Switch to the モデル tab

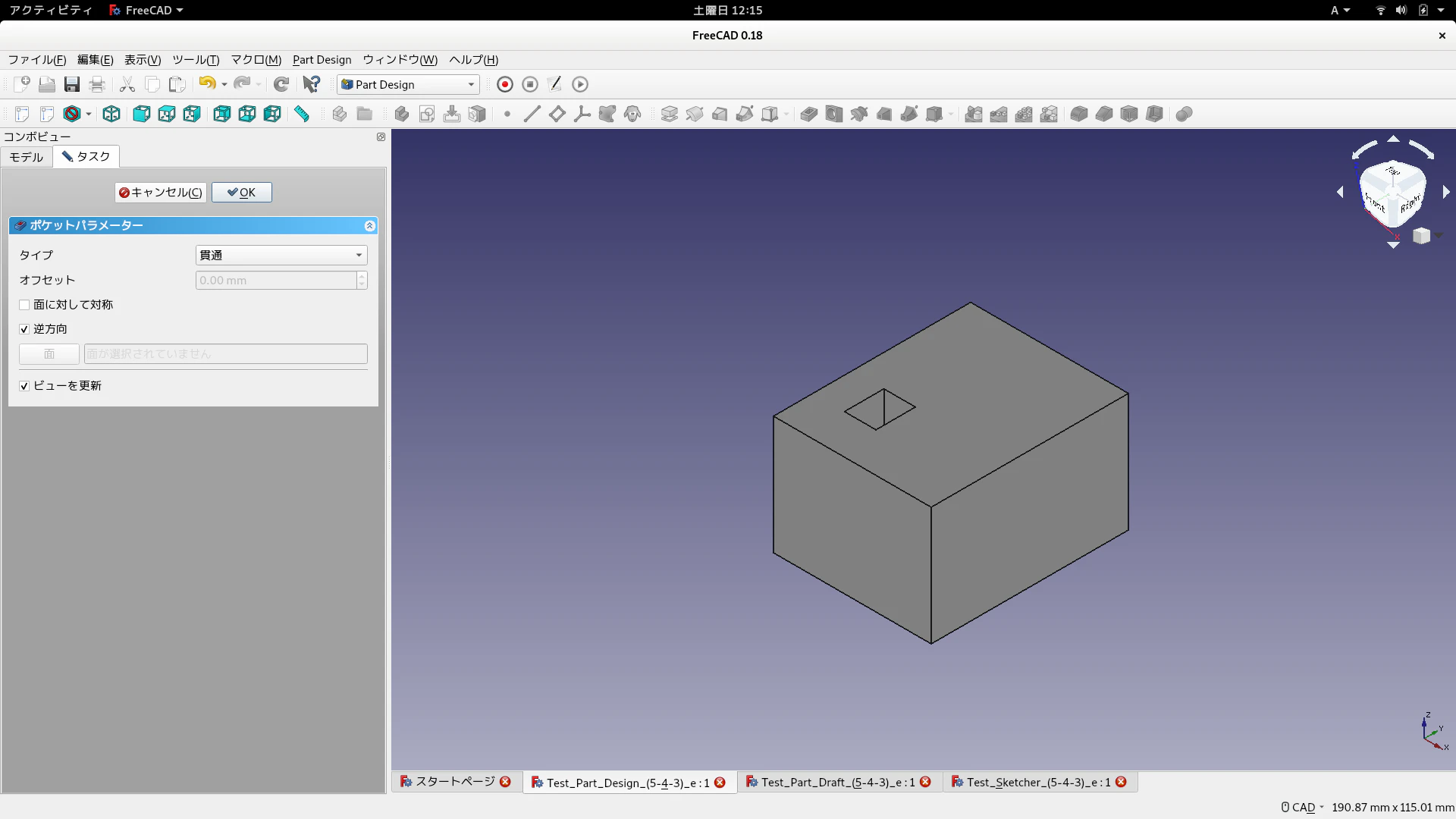[x=27, y=157]
